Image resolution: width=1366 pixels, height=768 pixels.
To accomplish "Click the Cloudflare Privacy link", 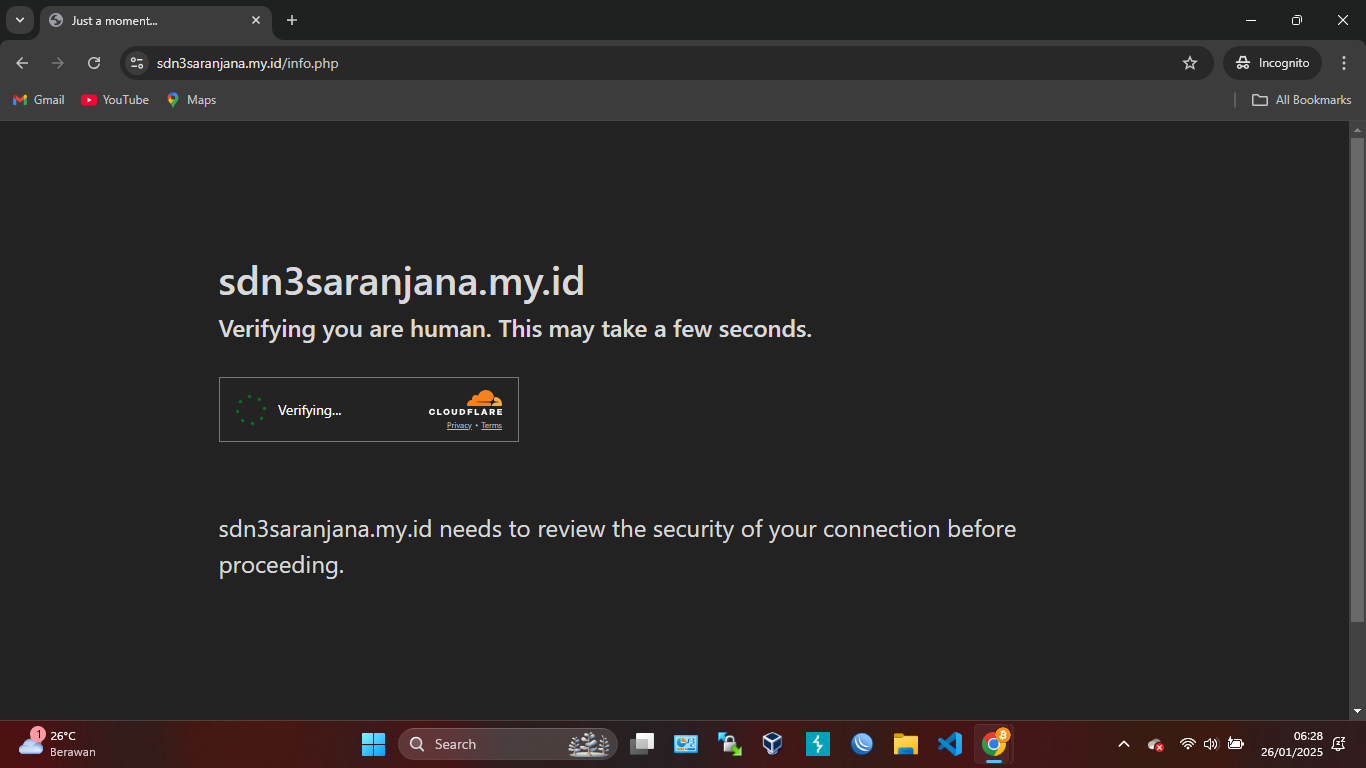I will [x=459, y=426].
